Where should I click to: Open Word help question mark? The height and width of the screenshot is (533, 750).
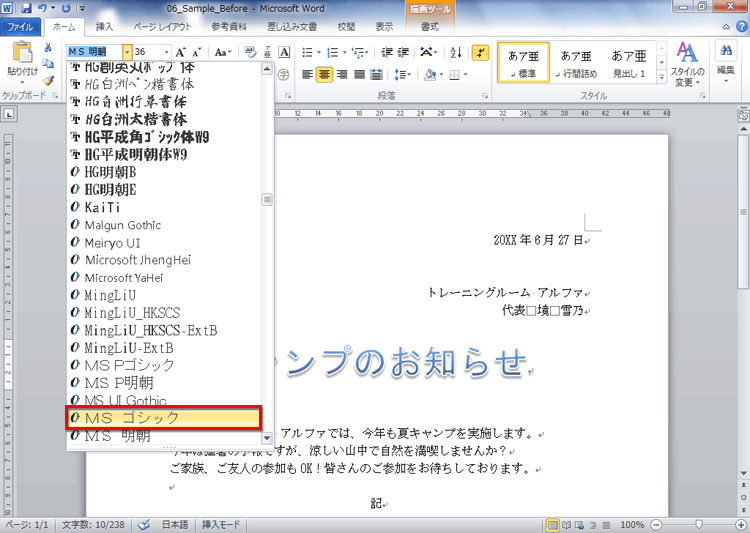coord(741,27)
